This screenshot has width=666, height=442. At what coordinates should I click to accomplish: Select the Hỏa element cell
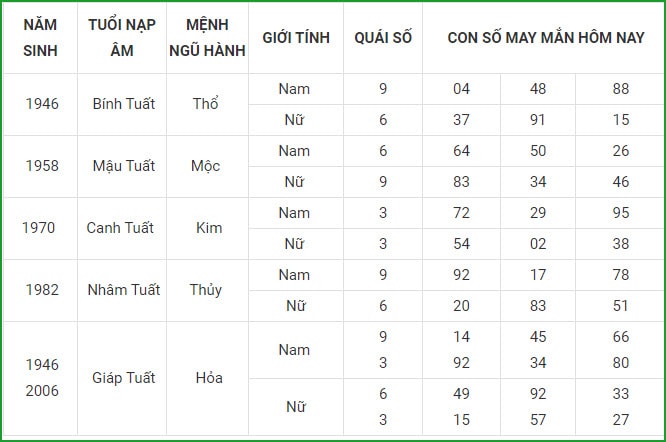pos(209,378)
